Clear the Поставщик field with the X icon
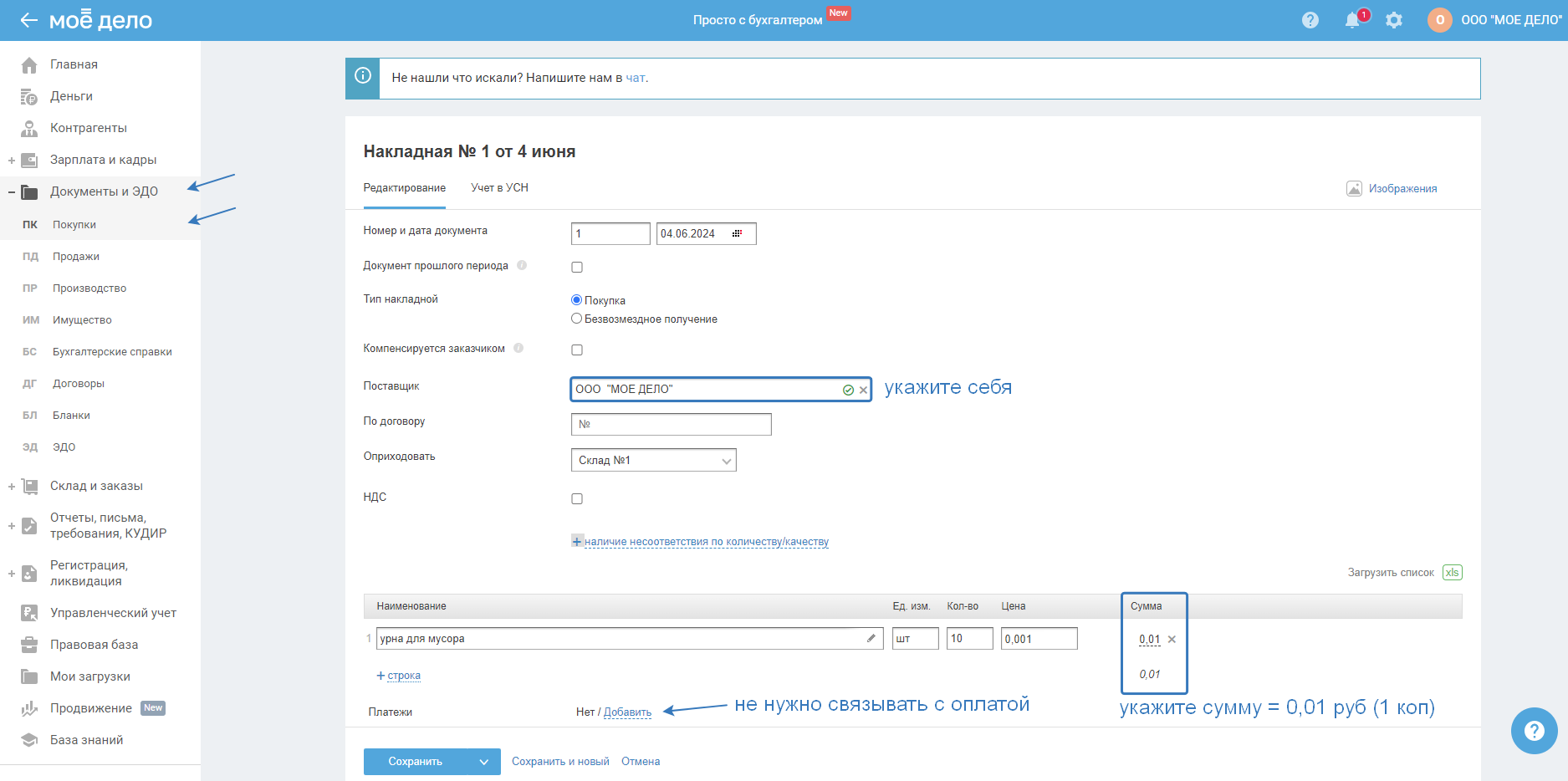The height and width of the screenshot is (781, 1568). pyautogui.click(x=863, y=390)
